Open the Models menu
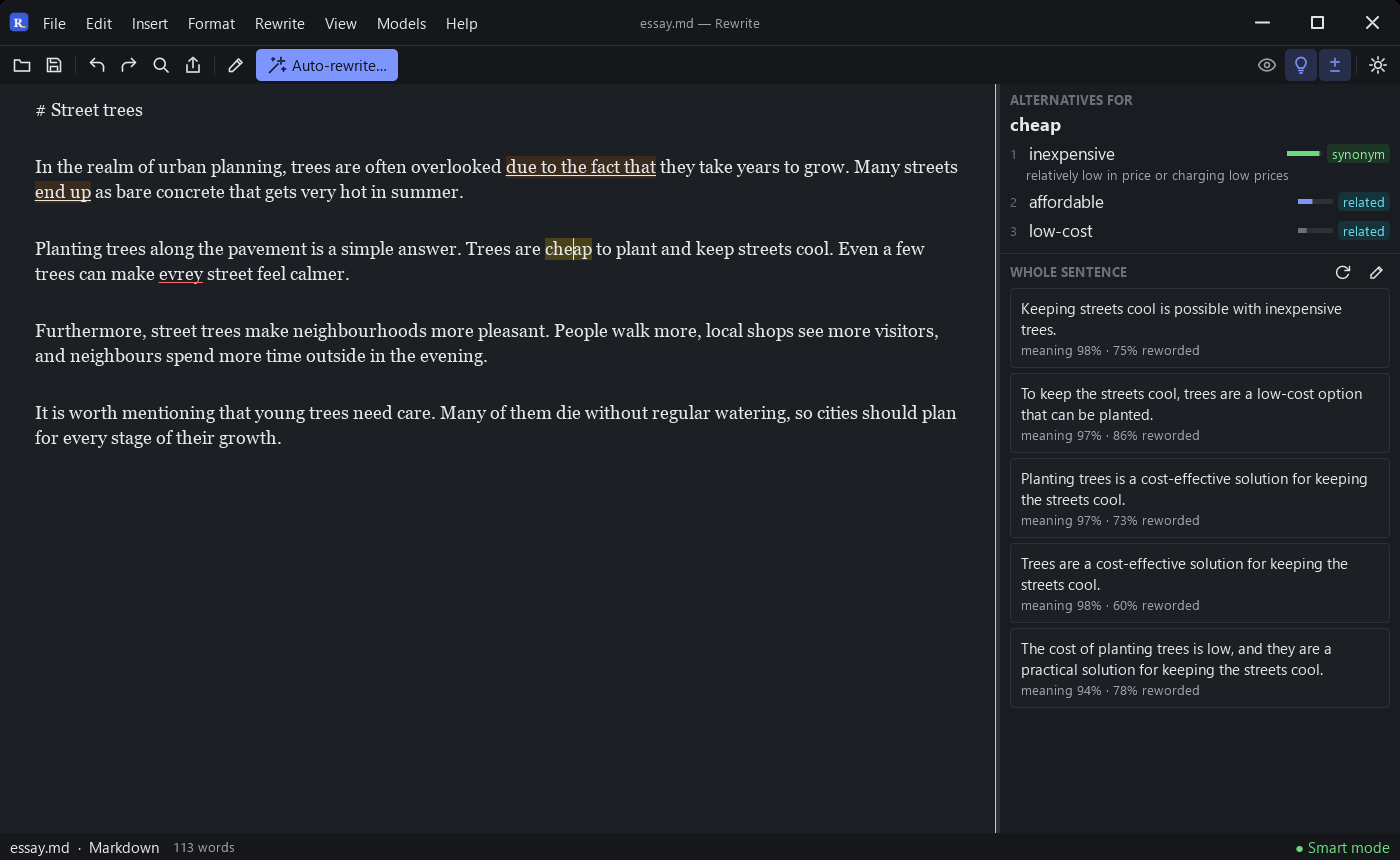The height and width of the screenshot is (860, 1400). pyautogui.click(x=401, y=23)
